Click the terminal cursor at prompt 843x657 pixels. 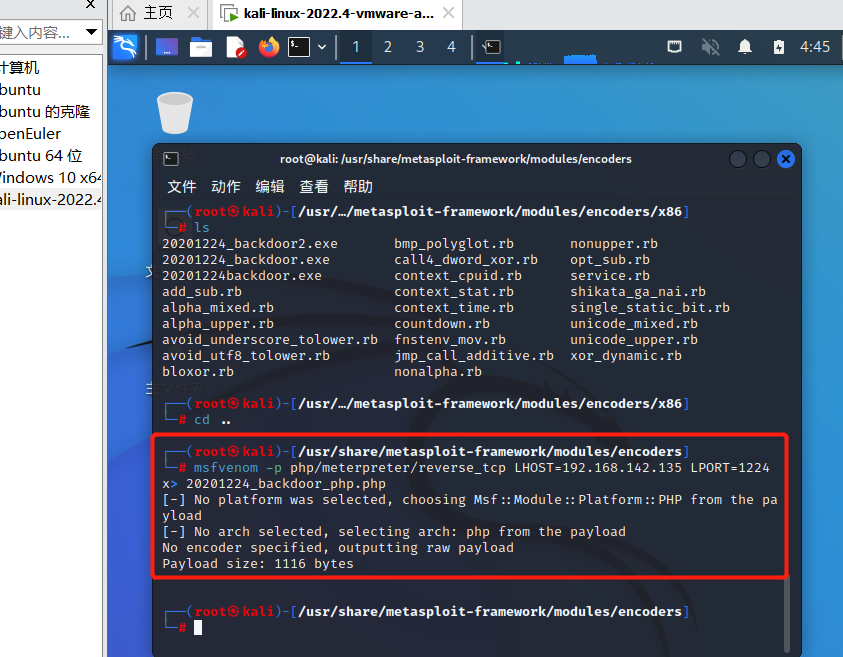(x=198, y=627)
